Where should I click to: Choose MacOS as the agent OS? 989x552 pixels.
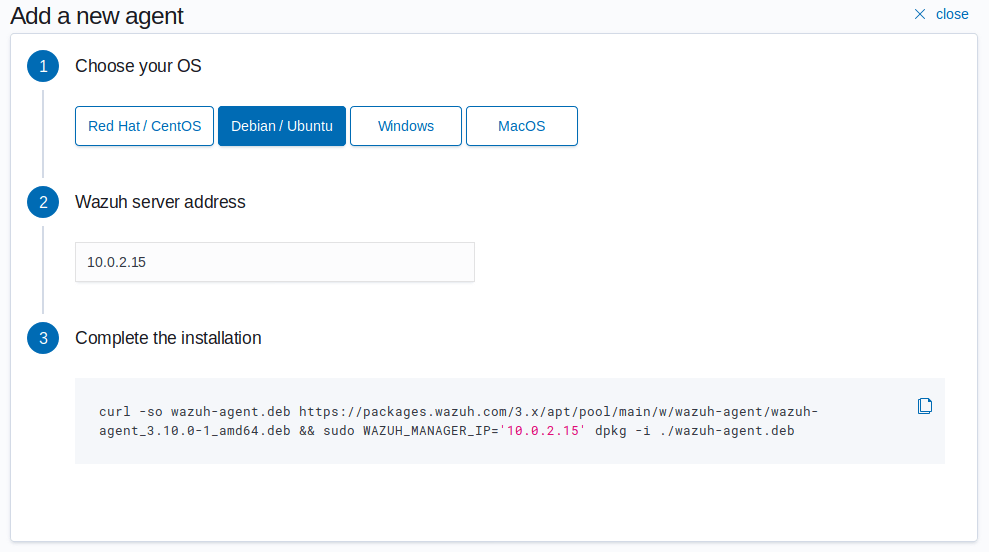522,126
